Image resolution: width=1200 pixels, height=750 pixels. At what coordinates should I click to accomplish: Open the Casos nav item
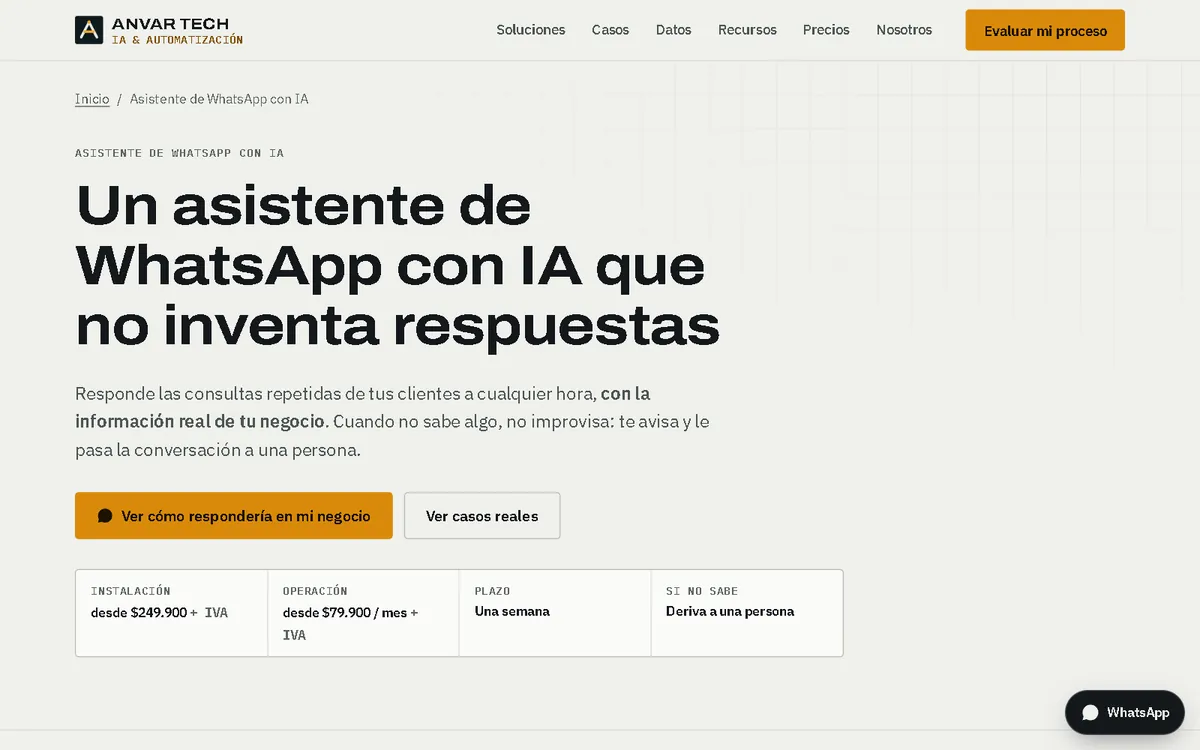click(610, 30)
